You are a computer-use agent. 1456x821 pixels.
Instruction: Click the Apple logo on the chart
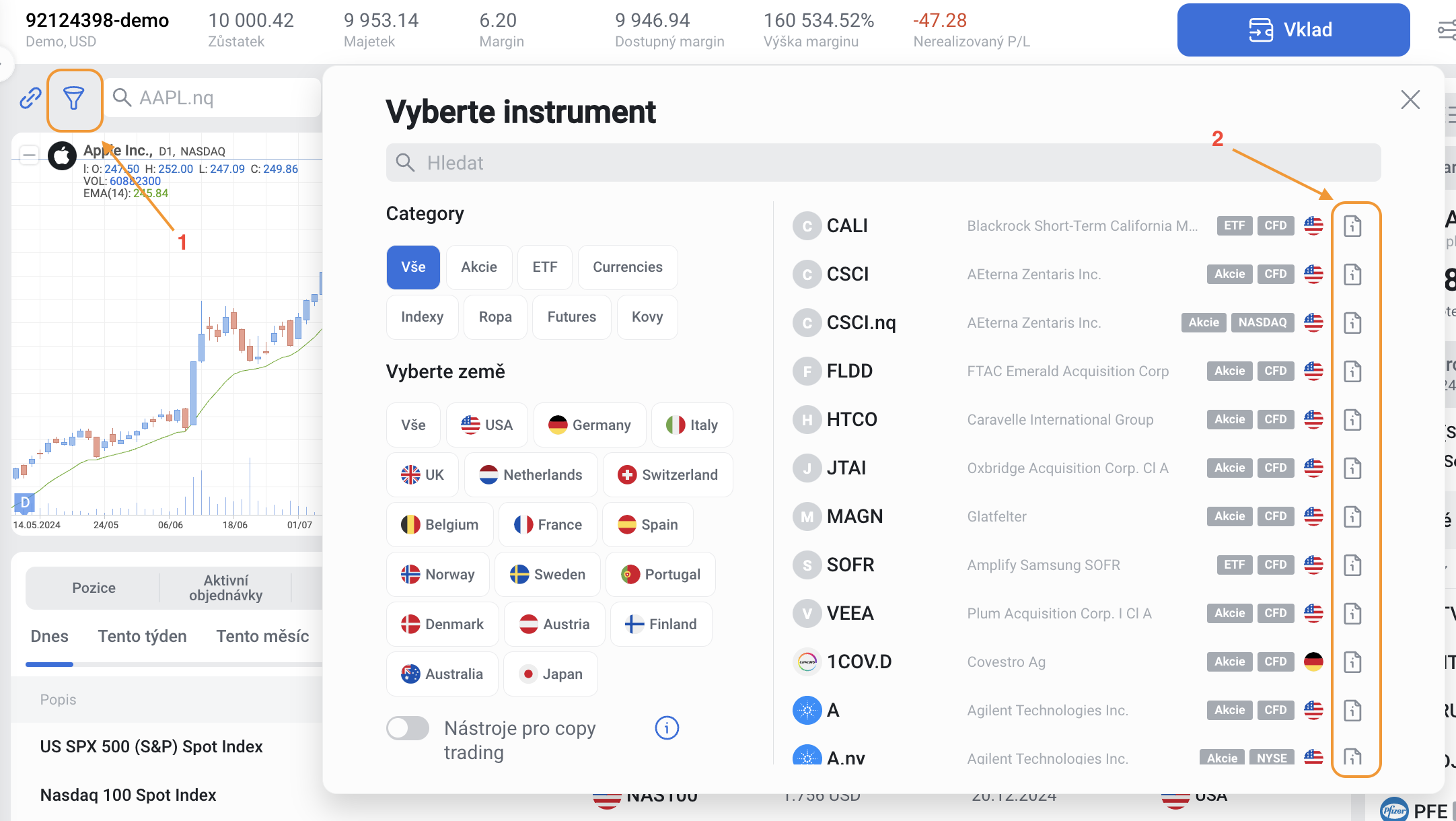62,156
